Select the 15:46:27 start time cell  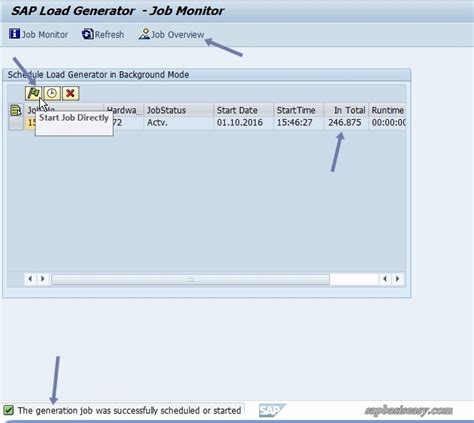298,123
